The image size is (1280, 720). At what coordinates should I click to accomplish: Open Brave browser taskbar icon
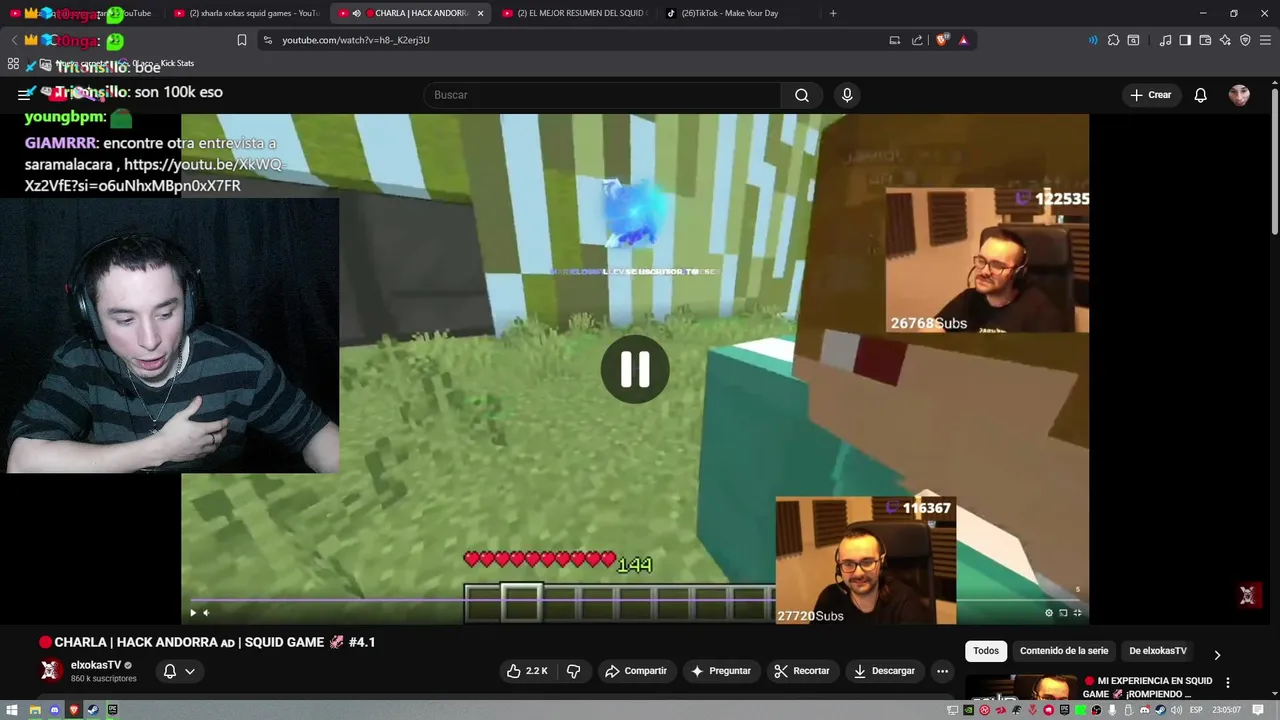[x=73, y=710]
